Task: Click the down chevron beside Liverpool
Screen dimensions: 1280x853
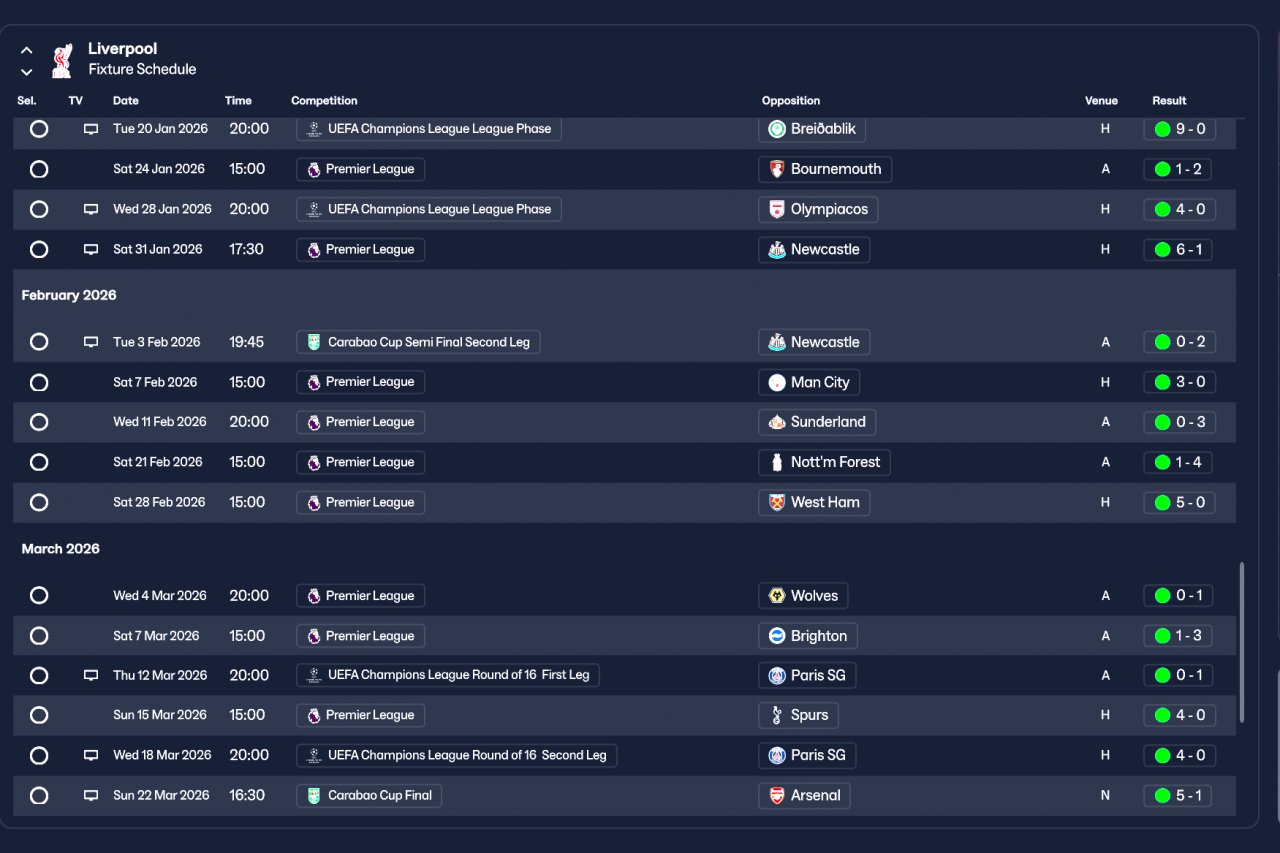Action: point(27,72)
